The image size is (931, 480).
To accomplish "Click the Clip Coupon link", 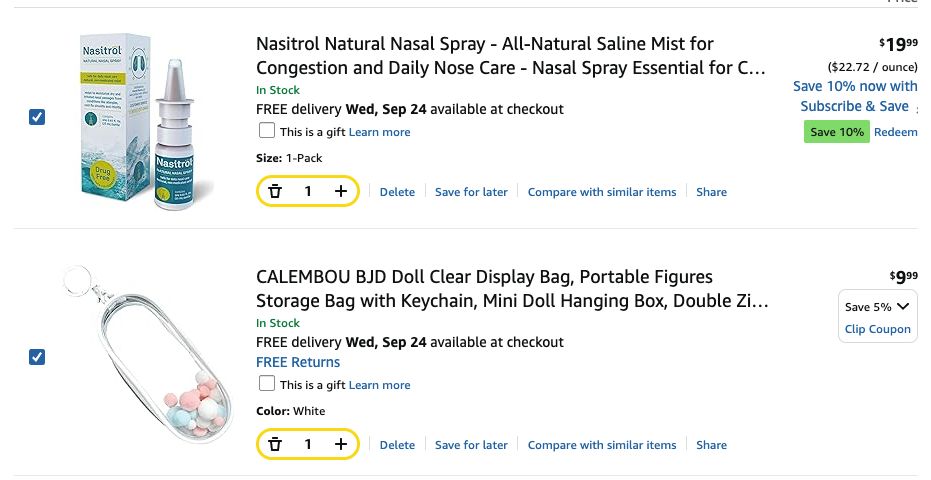I will tap(877, 329).
